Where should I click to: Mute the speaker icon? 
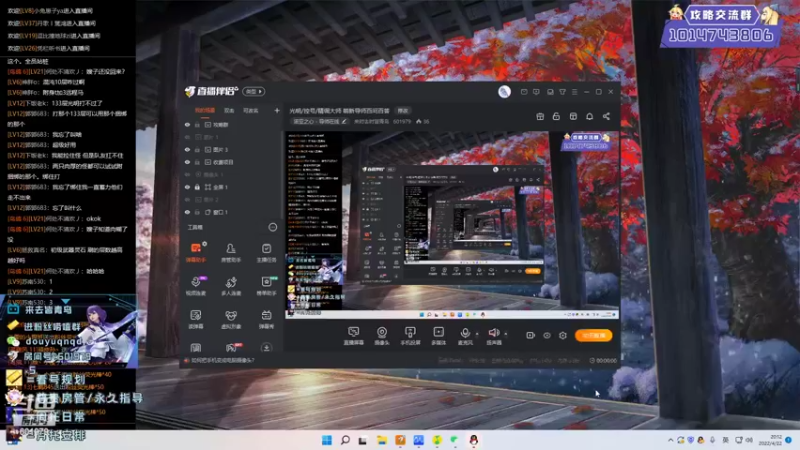(x=493, y=333)
